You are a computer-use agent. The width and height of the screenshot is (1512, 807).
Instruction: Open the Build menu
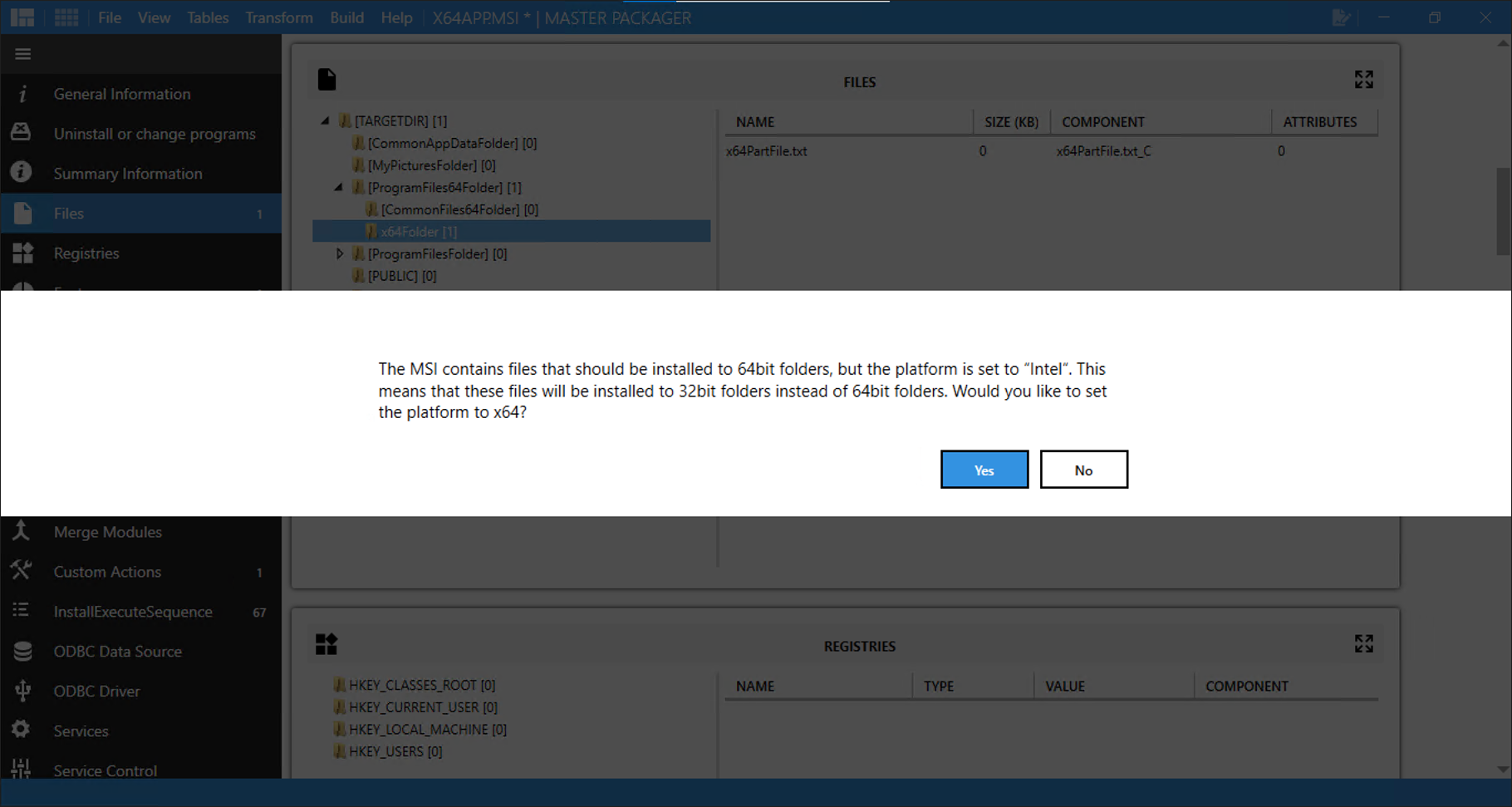pyautogui.click(x=346, y=17)
